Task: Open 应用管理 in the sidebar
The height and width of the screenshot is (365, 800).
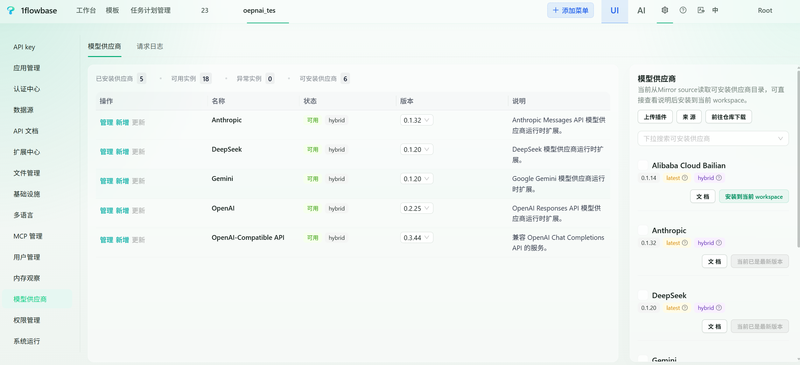Action: coord(27,68)
